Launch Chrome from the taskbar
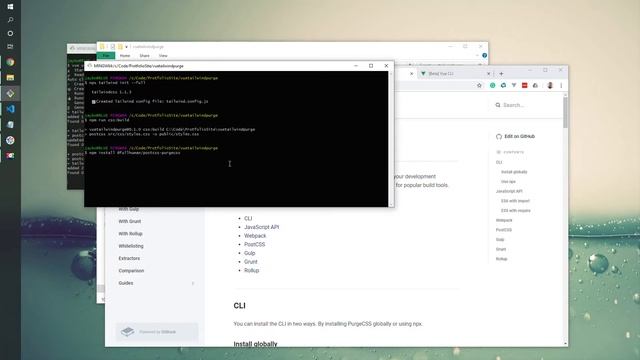This screenshot has height=360, width=640. point(10,62)
